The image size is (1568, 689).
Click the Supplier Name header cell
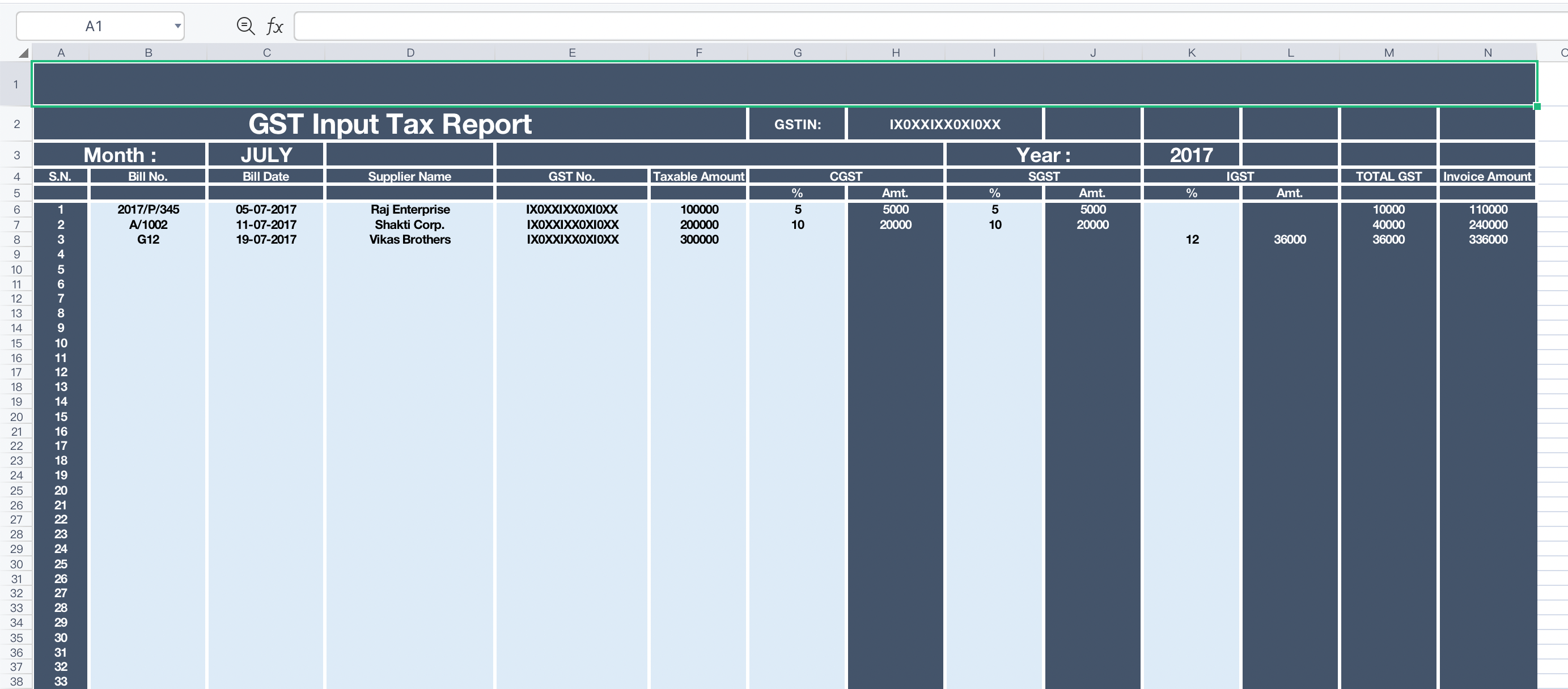409,177
